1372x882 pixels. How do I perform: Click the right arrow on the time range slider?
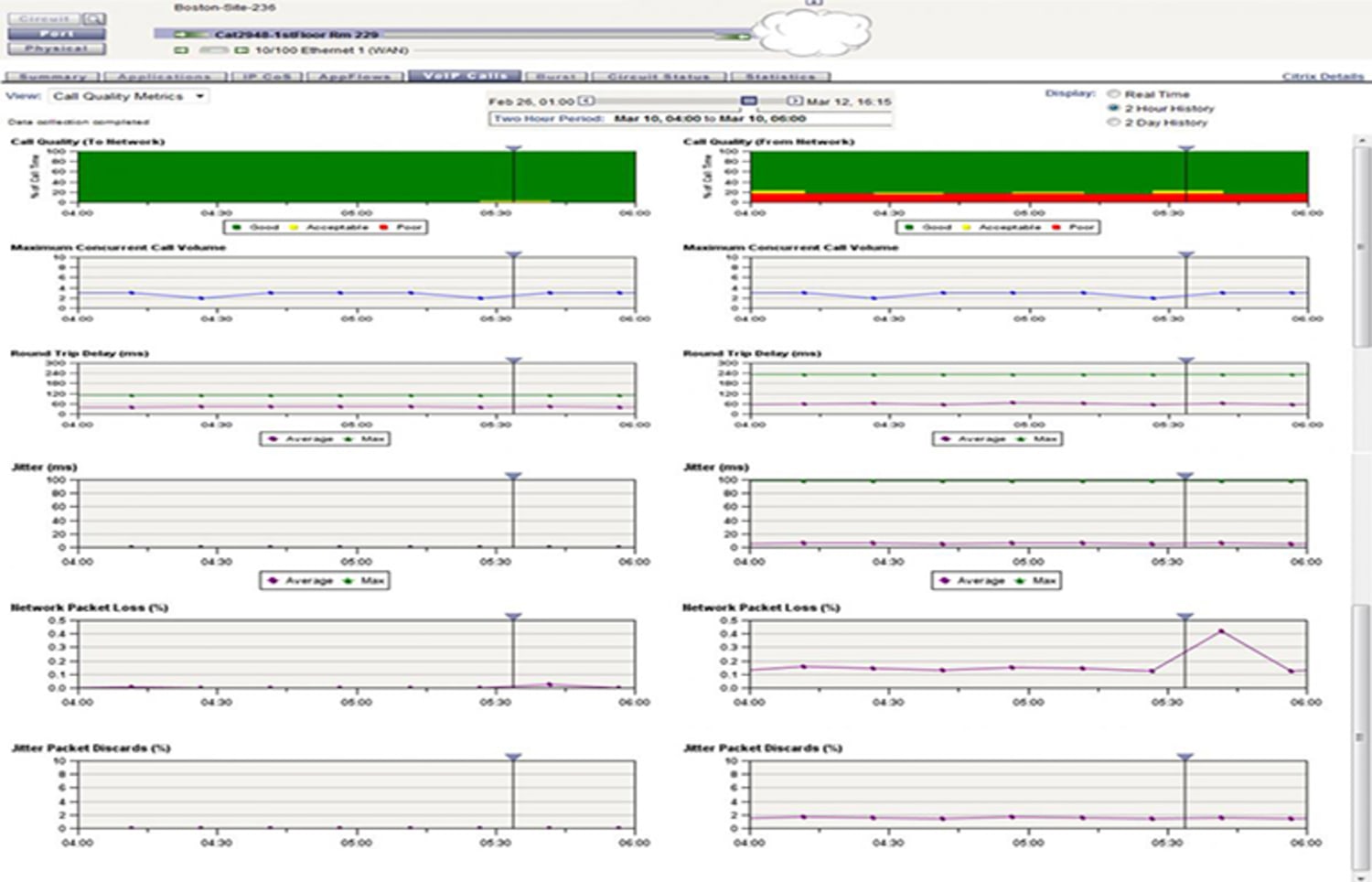794,102
